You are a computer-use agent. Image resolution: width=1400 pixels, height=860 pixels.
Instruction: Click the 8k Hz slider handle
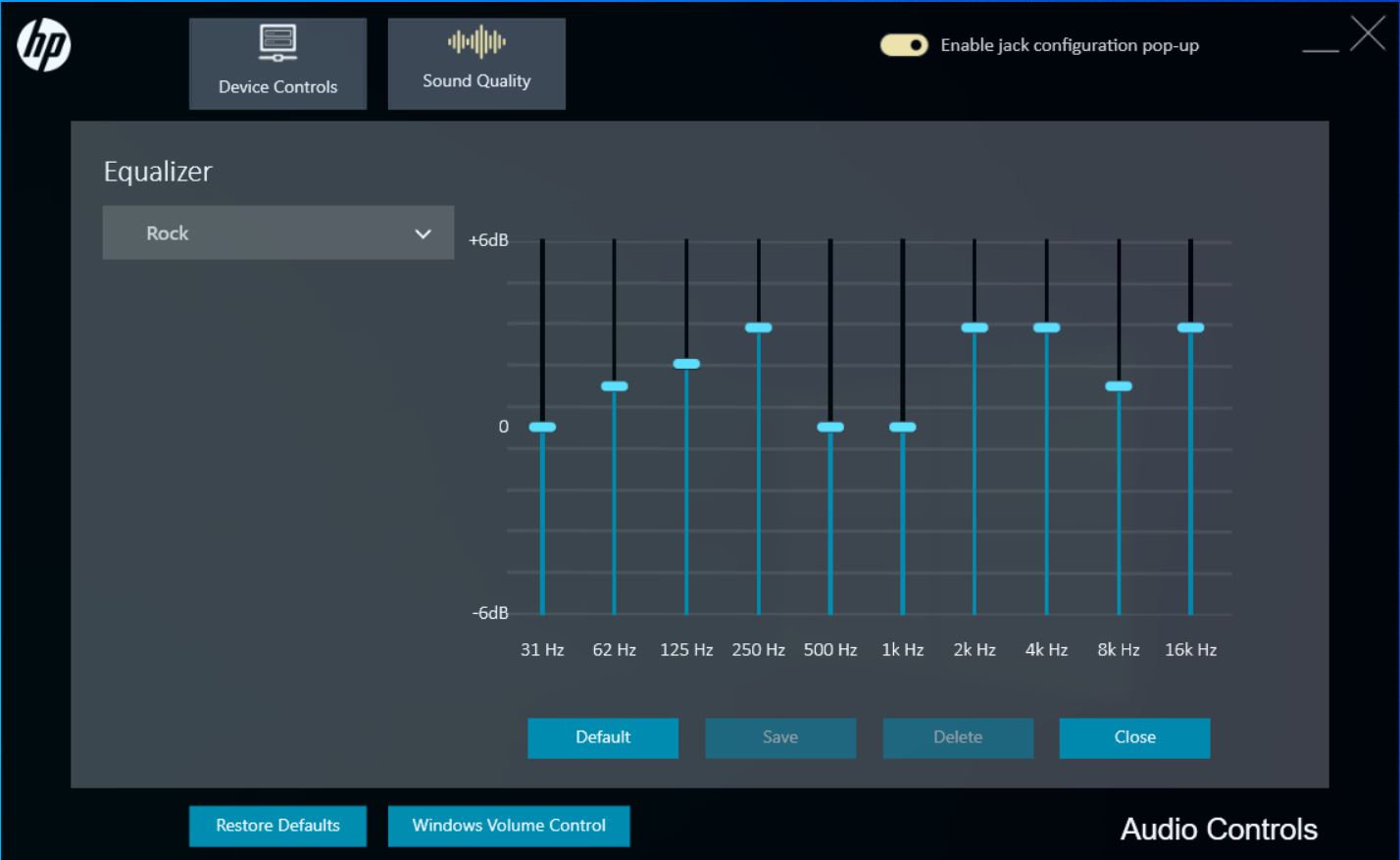1119,386
